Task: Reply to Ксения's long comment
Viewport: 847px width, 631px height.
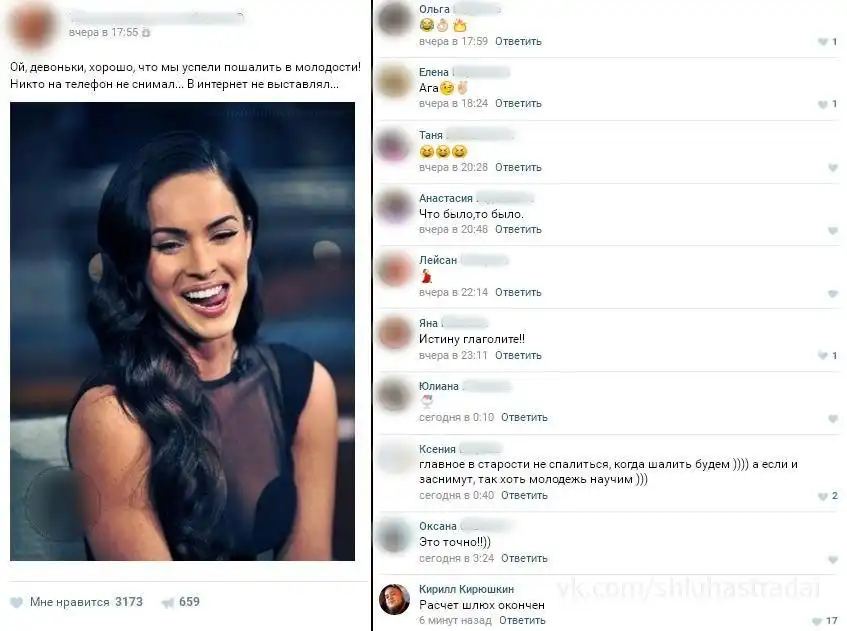Action: 524,495
